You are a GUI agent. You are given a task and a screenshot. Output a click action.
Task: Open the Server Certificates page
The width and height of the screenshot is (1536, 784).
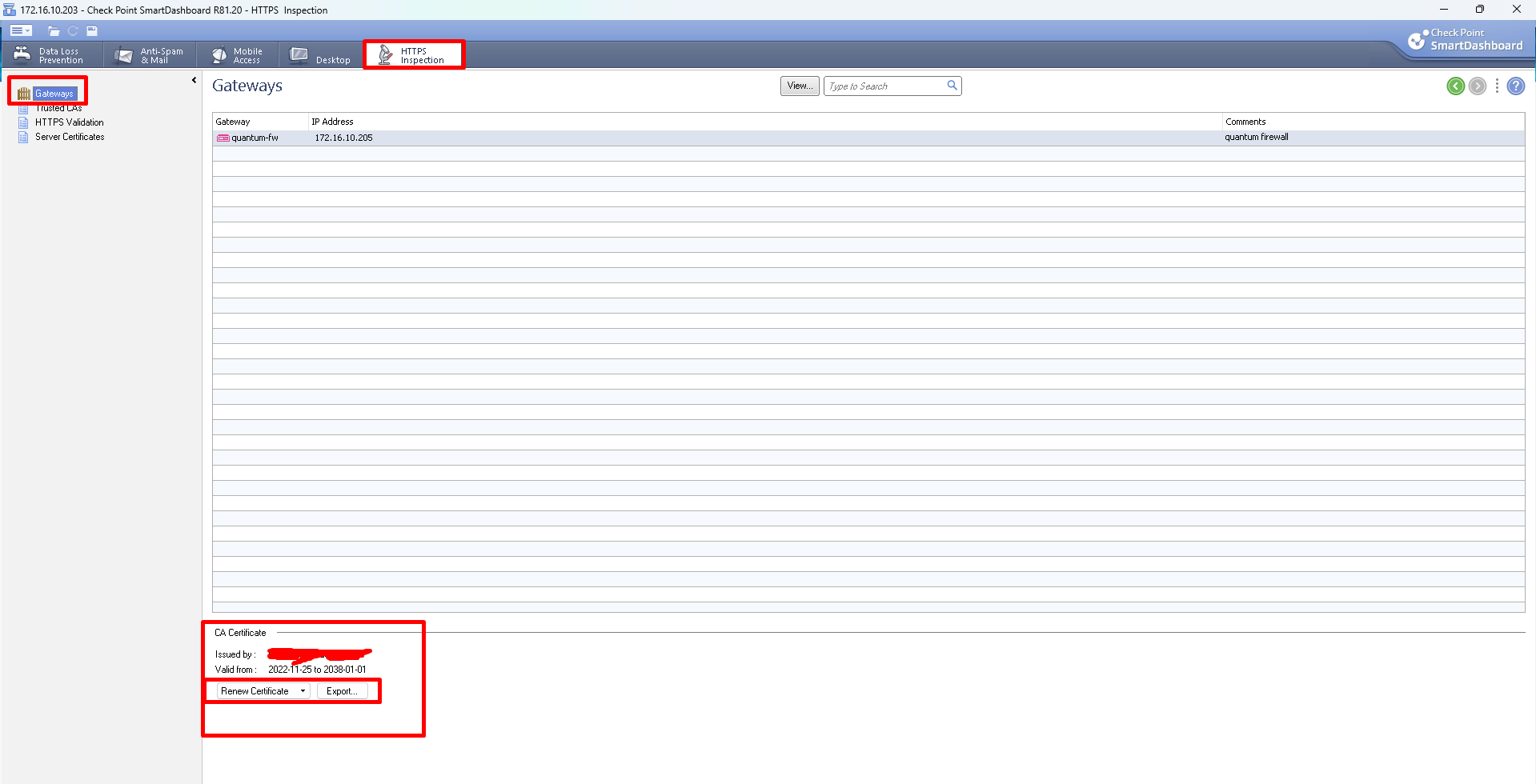tap(69, 136)
